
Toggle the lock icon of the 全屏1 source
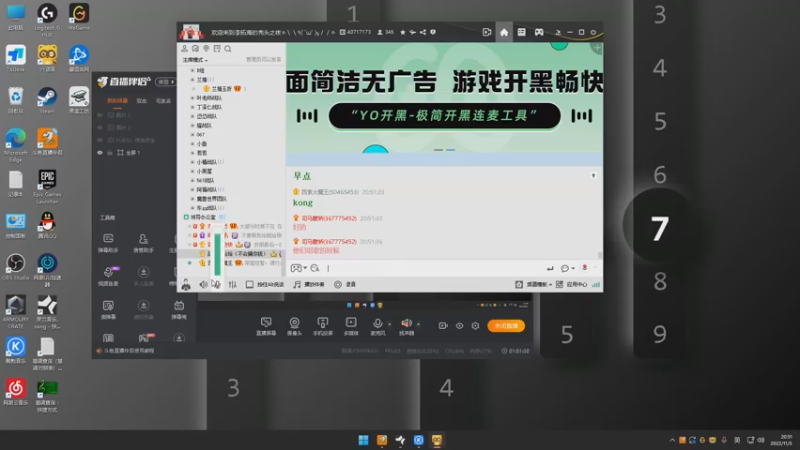(x=110, y=153)
